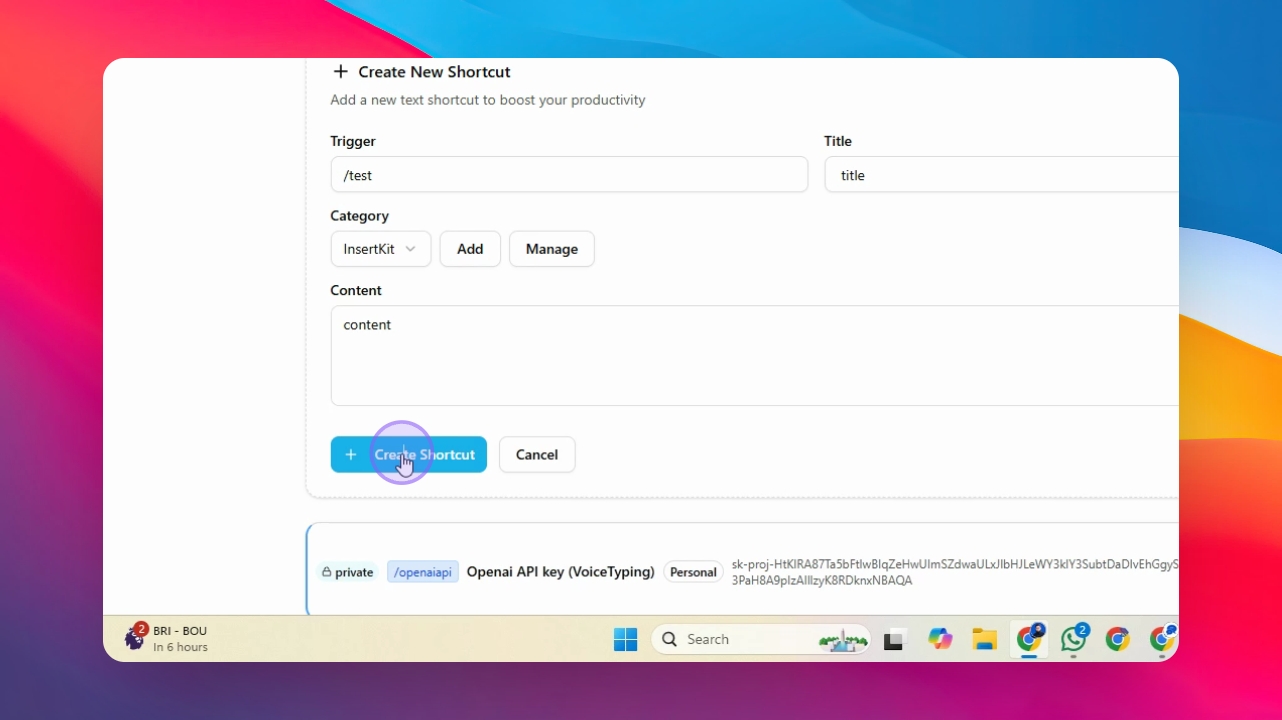This screenshot has width=1282, height=720.
Task: Switch to the active Chrome profile window
Action: [1029, 639]
